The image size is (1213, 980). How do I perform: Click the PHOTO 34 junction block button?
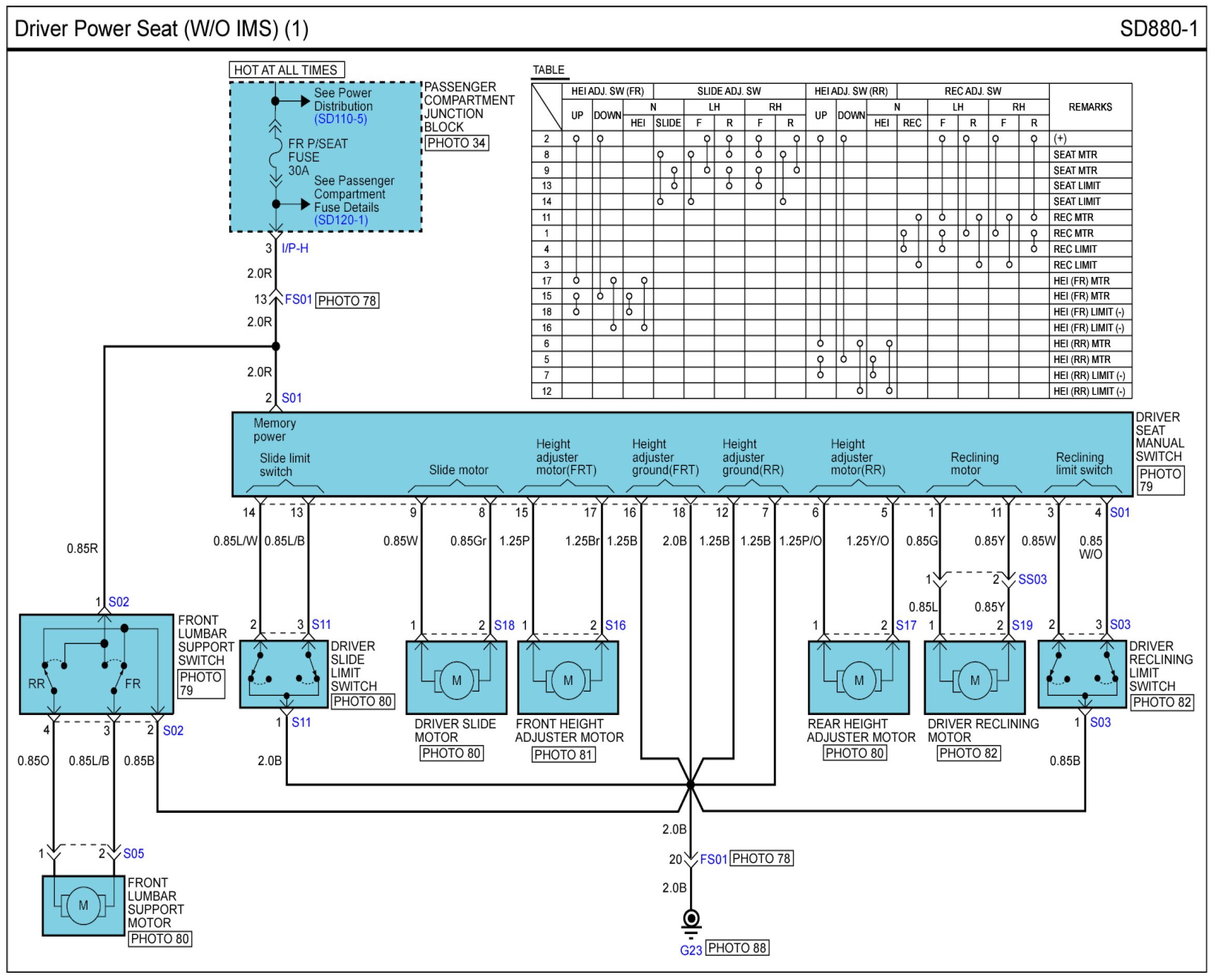tap(456, 143)
